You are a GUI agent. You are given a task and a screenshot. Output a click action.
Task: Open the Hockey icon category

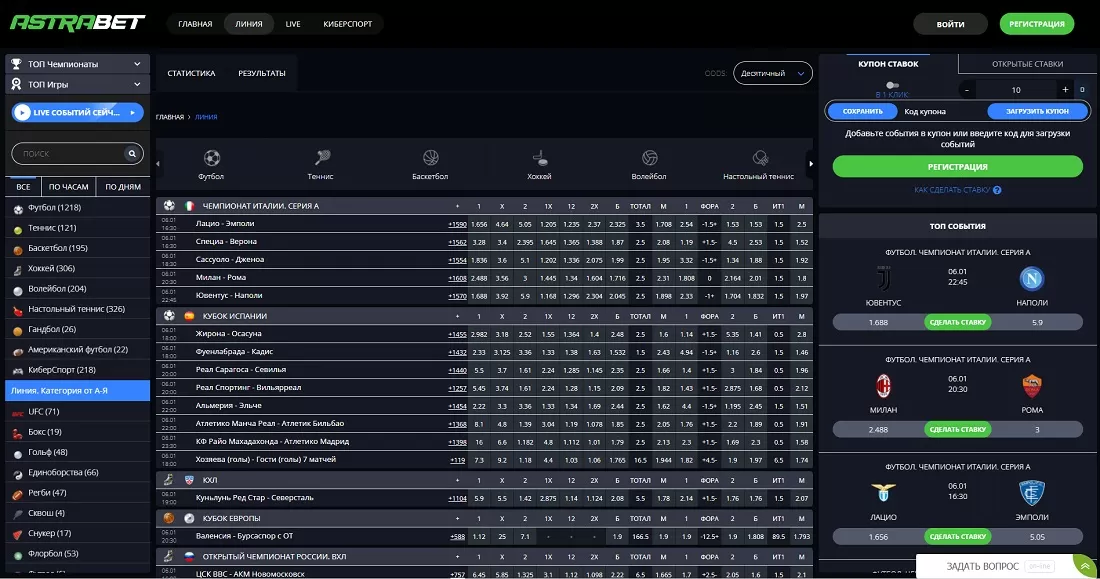point(540,158)
